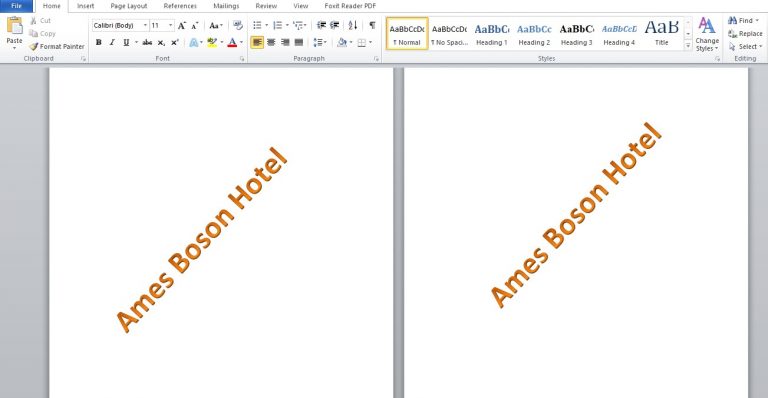Viewport: 768px width, 398px height.
Task: Cut the selection with scissors icon
Action: click(x=33, y=21)
